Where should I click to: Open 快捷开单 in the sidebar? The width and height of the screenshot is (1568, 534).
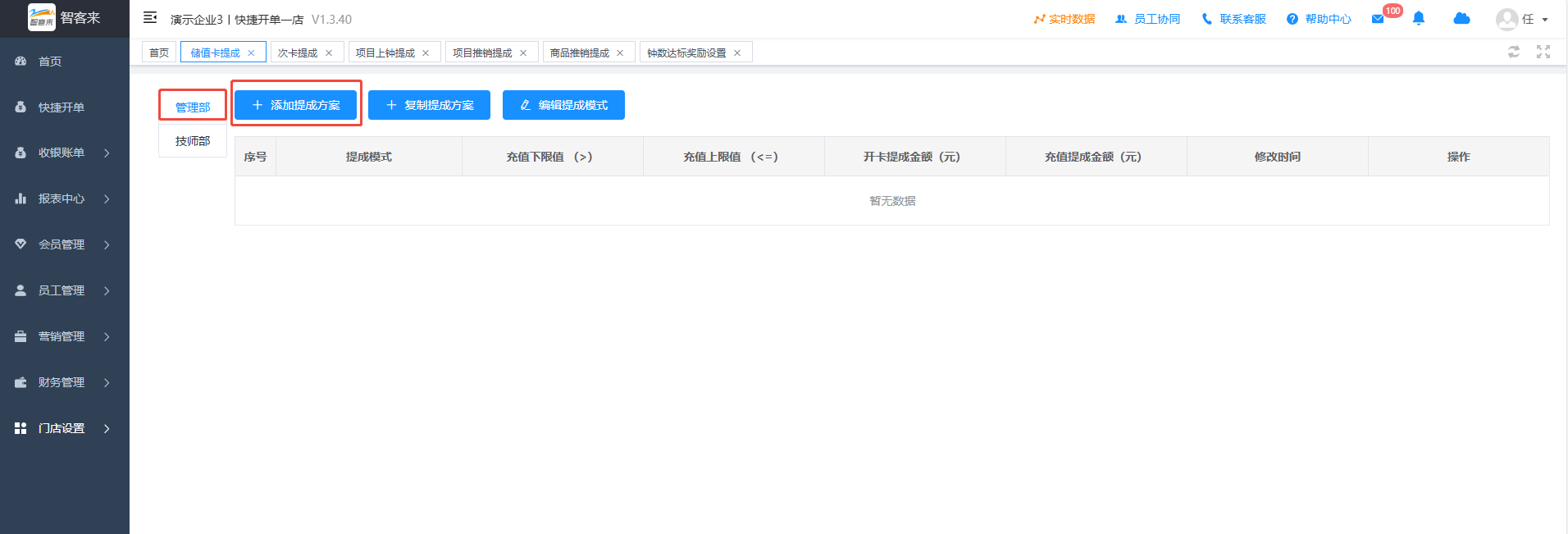tap(64, 107)
